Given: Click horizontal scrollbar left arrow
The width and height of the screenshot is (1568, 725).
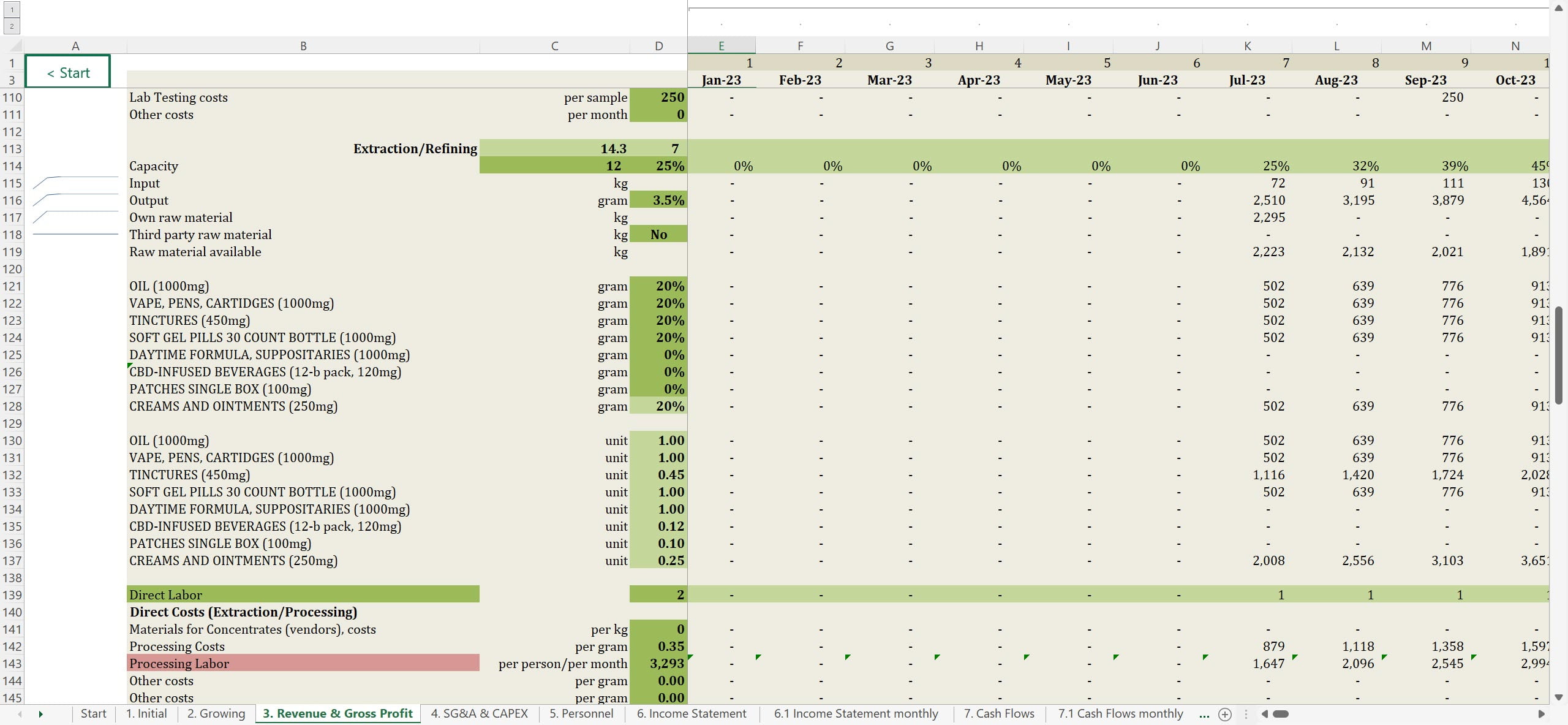Looking at the screenshot, I should [1265, 714].
